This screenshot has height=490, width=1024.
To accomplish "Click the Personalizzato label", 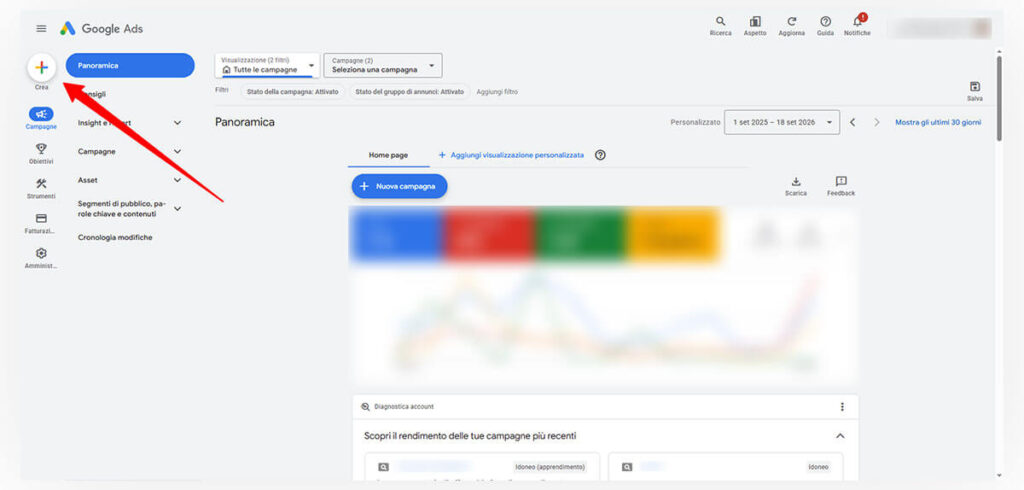I will (x=695, y=122).
